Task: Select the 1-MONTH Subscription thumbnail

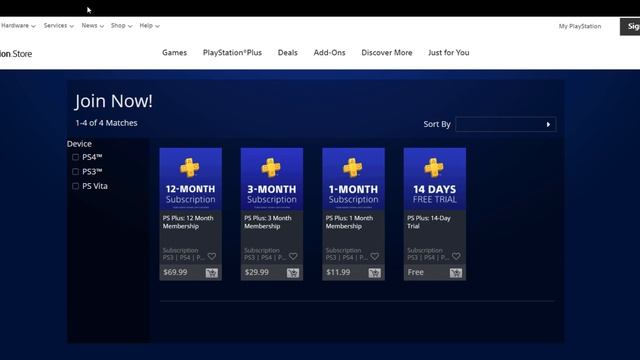Action: pos(353,179)
